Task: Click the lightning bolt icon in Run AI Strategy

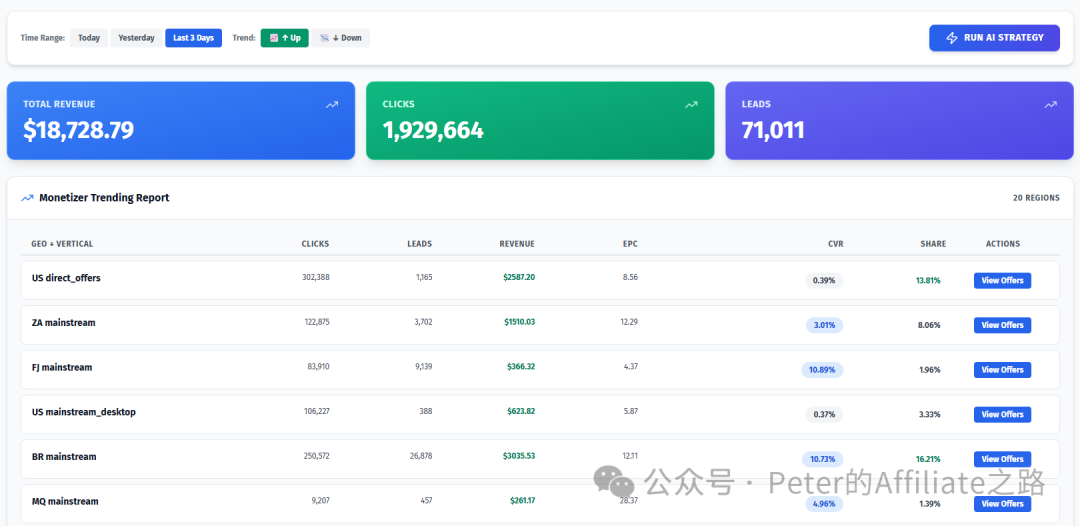Action: coord(952,38)
